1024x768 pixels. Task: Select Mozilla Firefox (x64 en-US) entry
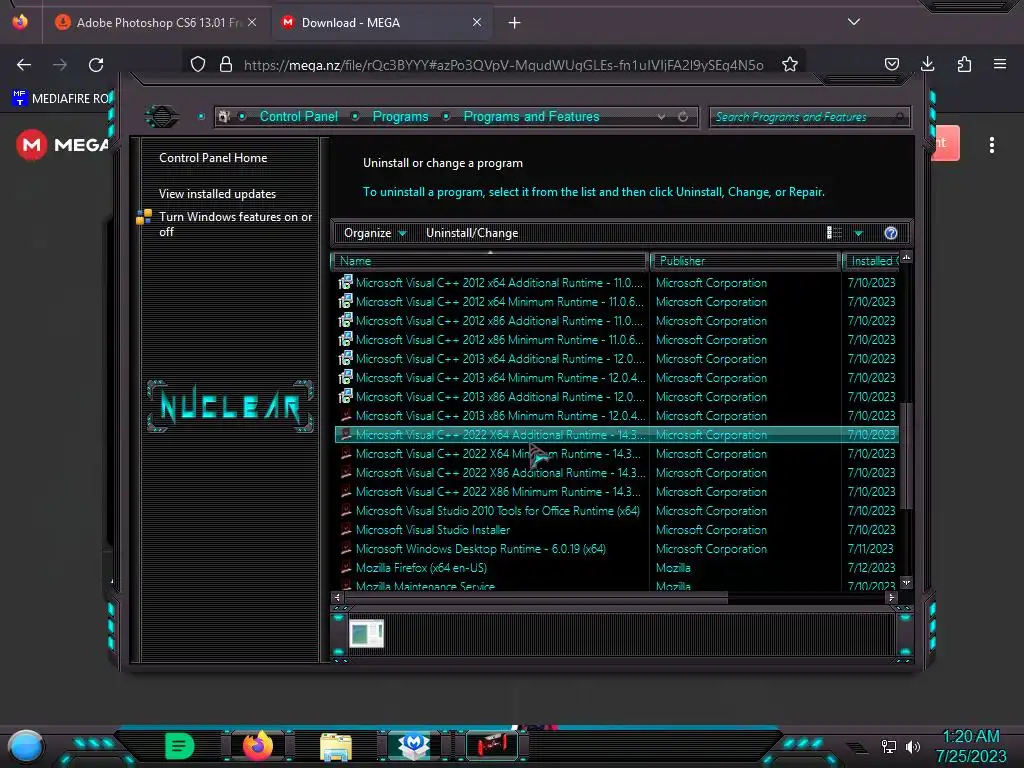click(616, 568)
